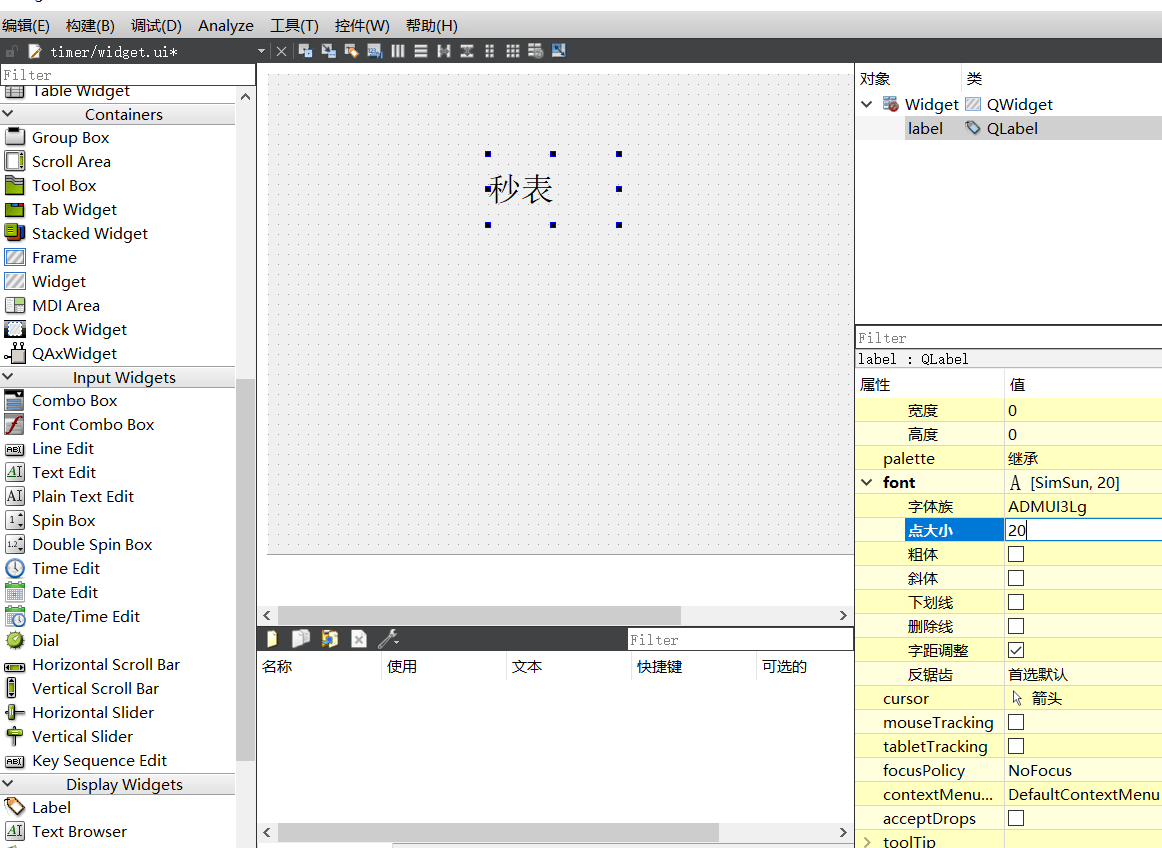Enable the tabletTracking checkbox
The width and height of the screenshot is (1162, 848).
point(1016,746)
